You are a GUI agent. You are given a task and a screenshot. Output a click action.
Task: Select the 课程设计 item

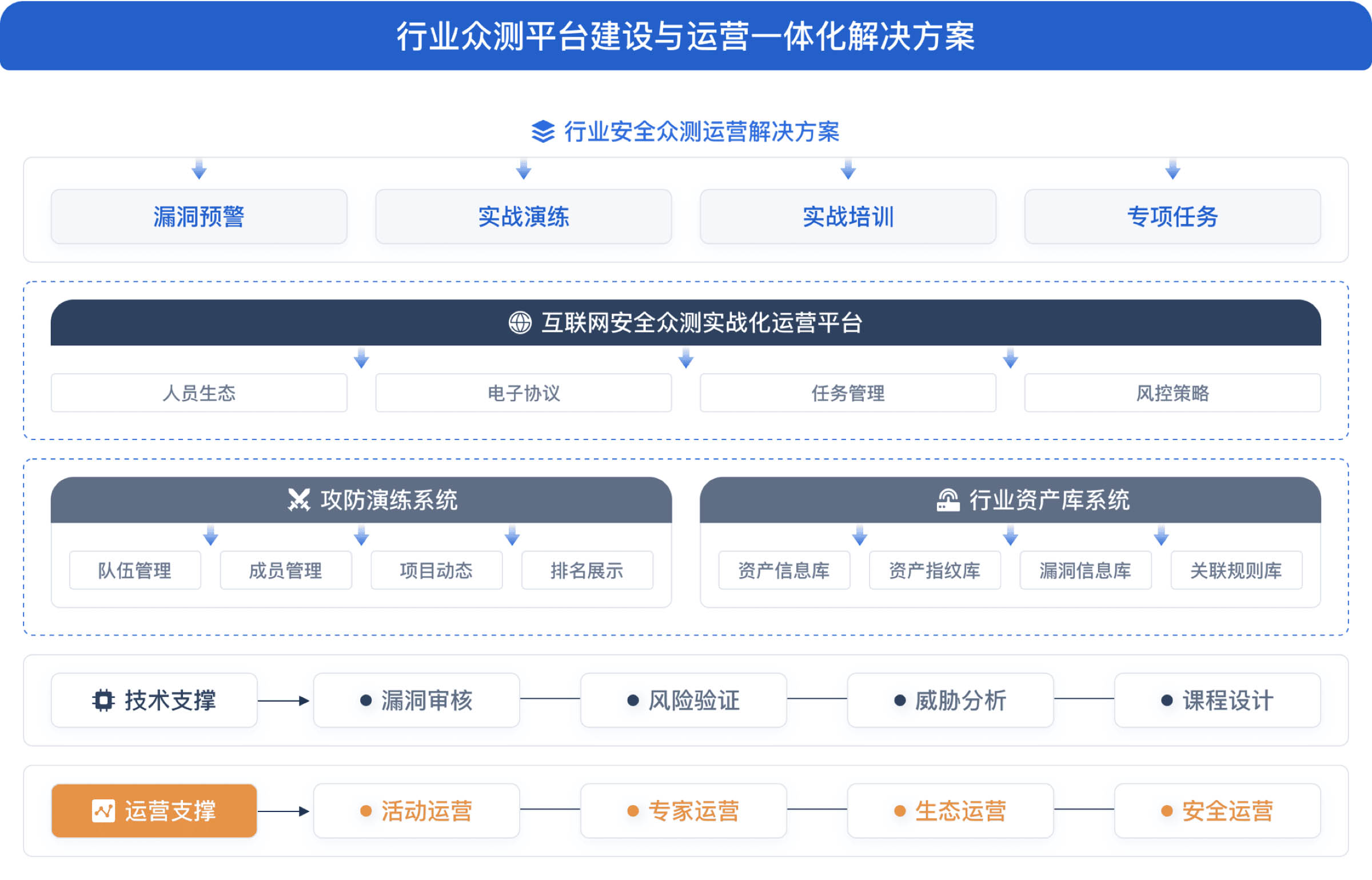[1218, 700]
